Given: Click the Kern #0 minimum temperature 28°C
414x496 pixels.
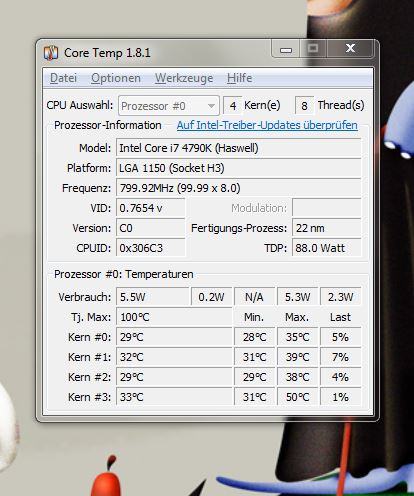Looking at the screenshot, I should coord(255,337).
